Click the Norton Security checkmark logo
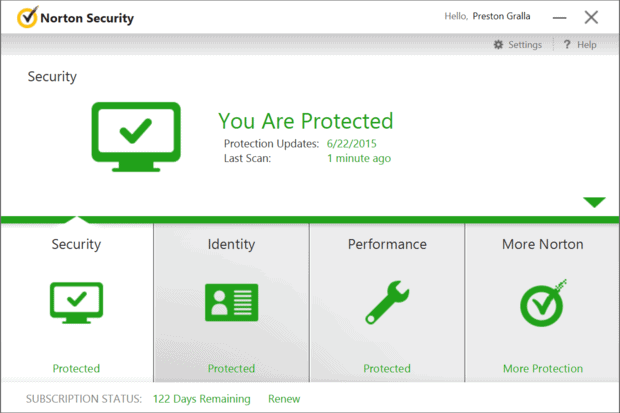Viewport: 620px width, 413px height. [27, 17]
